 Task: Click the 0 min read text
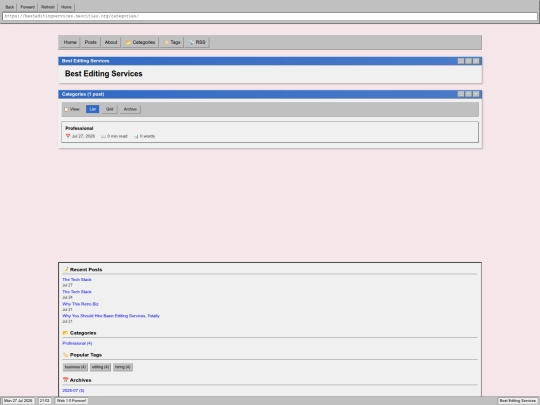(x=117, y=136)
